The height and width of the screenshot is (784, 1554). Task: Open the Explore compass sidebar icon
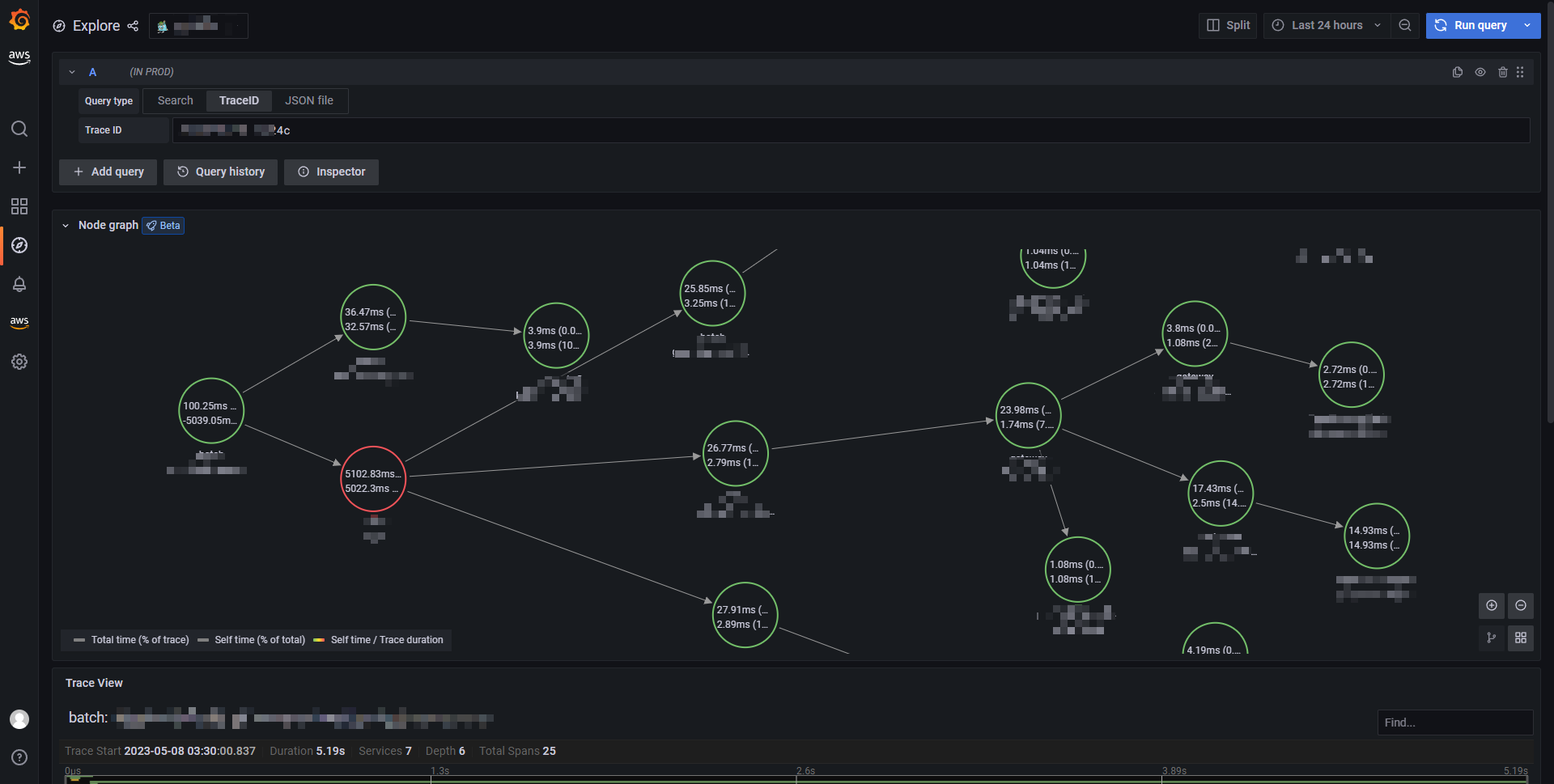(x=19, y=245)
